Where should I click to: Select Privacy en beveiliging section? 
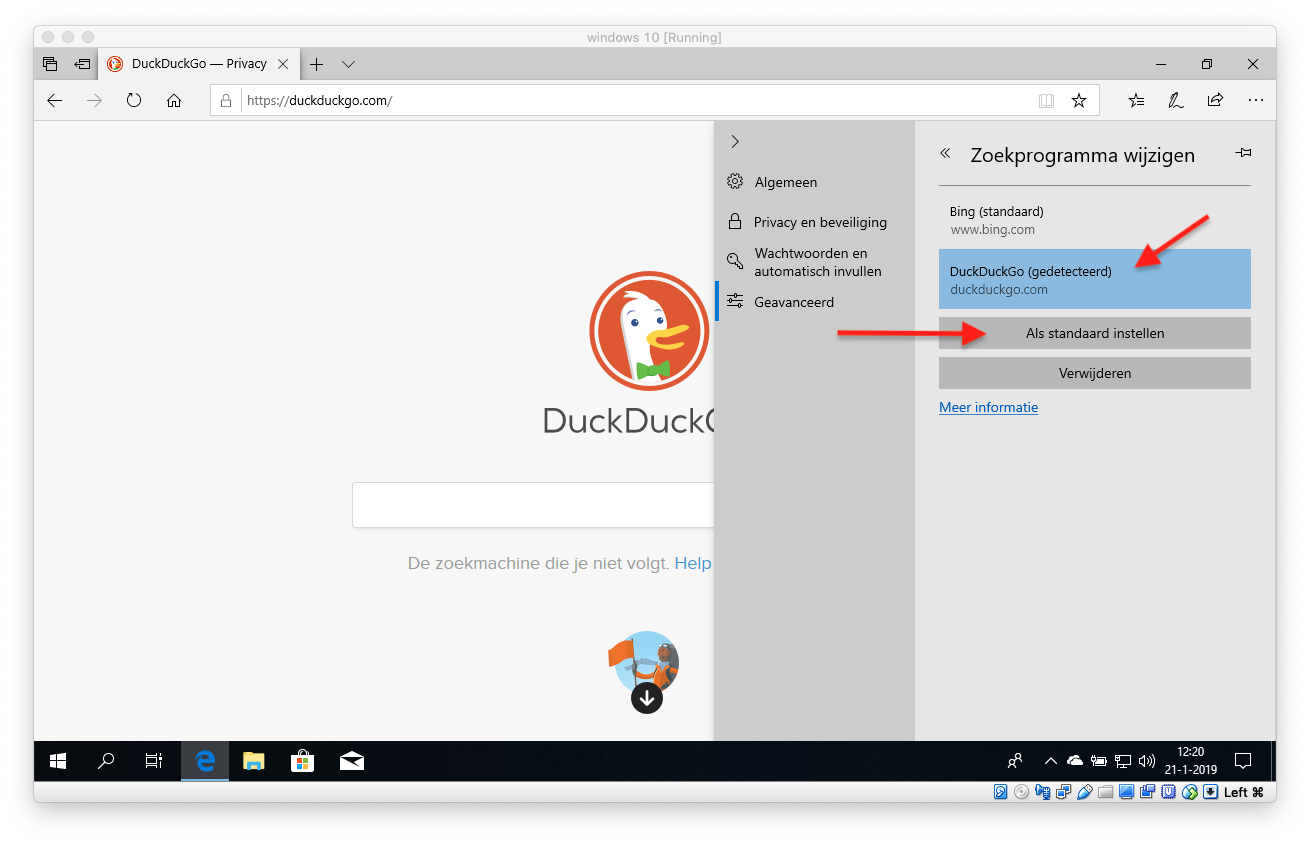click(x=819, y=222)
